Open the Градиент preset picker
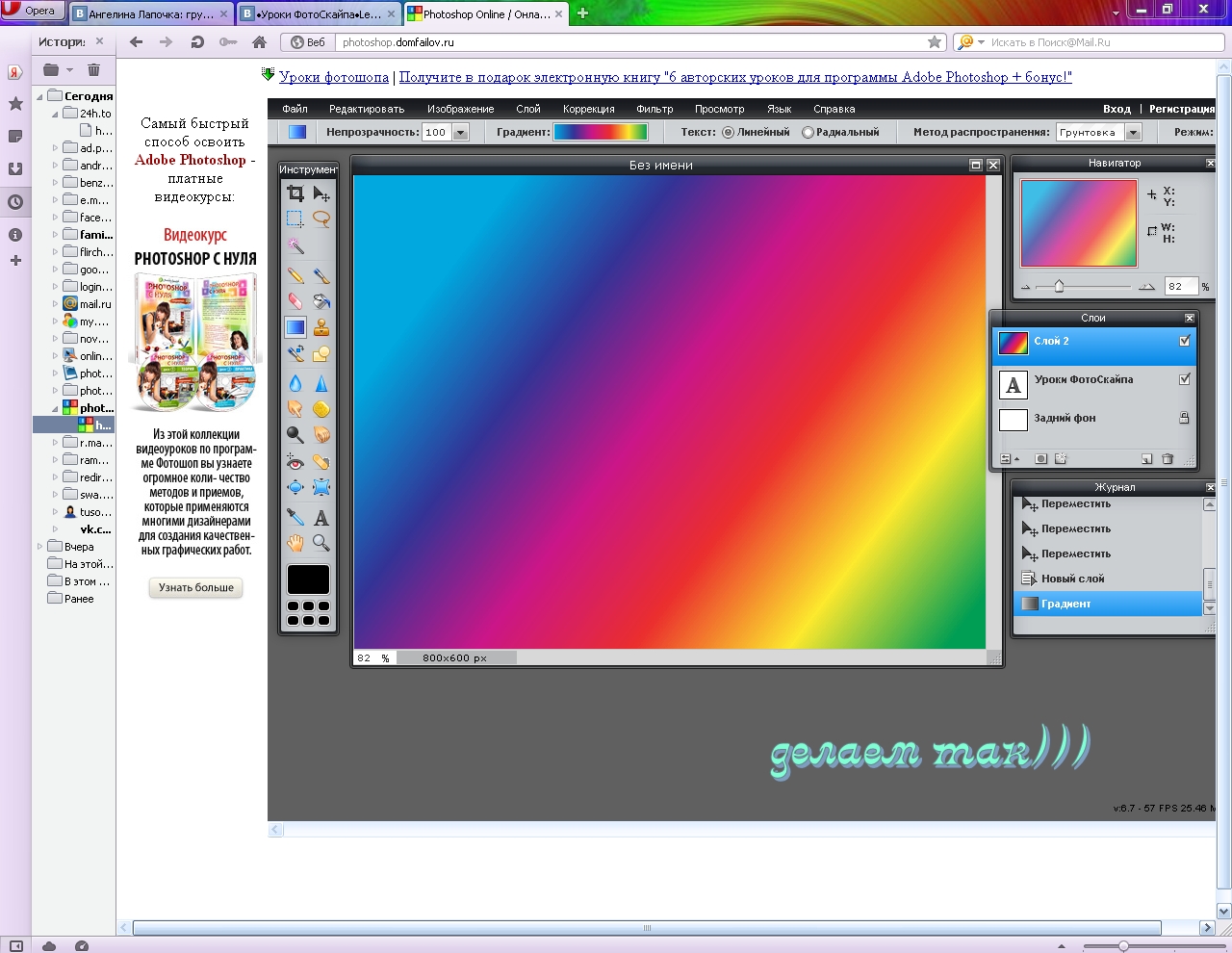The width and height of the screenshot is (1232, 953). tap(601, 133)
